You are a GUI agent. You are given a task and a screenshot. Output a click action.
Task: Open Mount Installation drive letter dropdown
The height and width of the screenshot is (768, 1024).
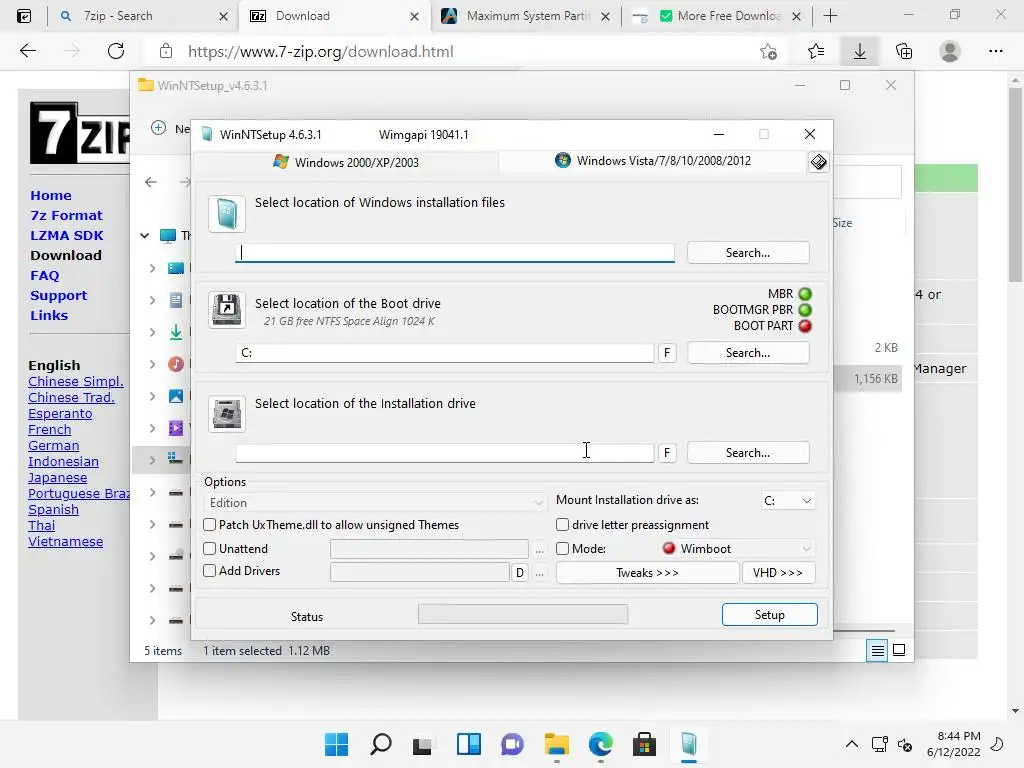pos(788,501)
